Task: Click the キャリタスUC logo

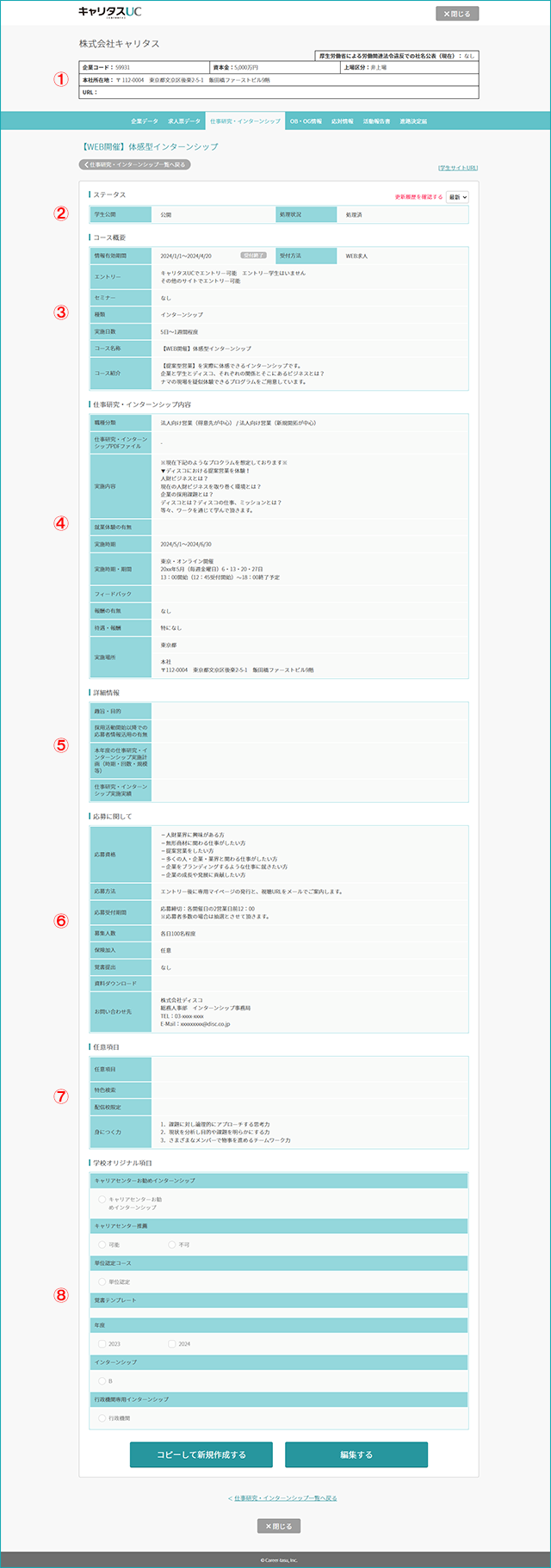Action: point(109,12)
